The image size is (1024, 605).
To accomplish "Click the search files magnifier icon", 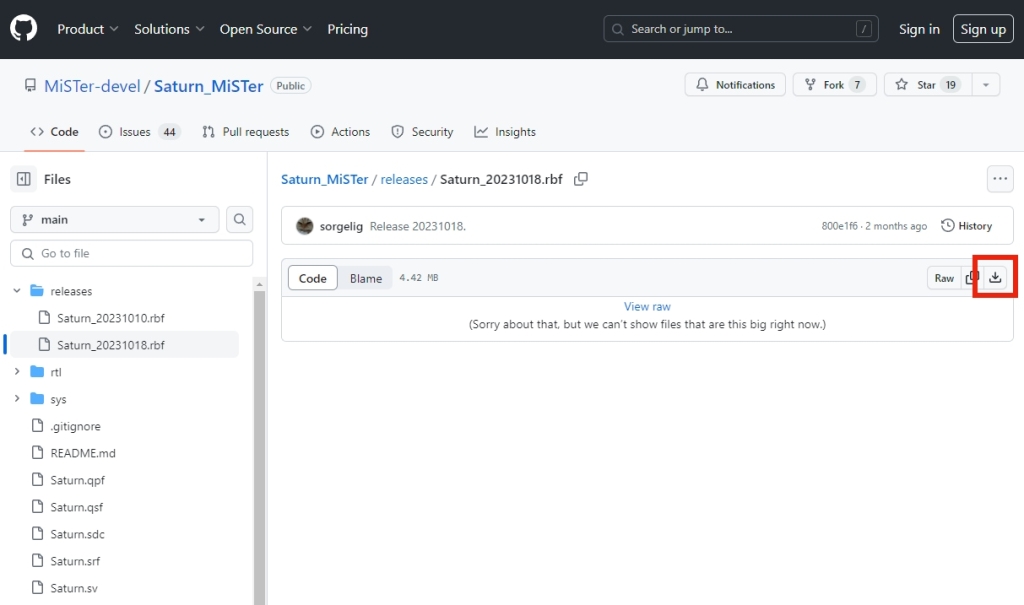I will click(x=240, y=219).
